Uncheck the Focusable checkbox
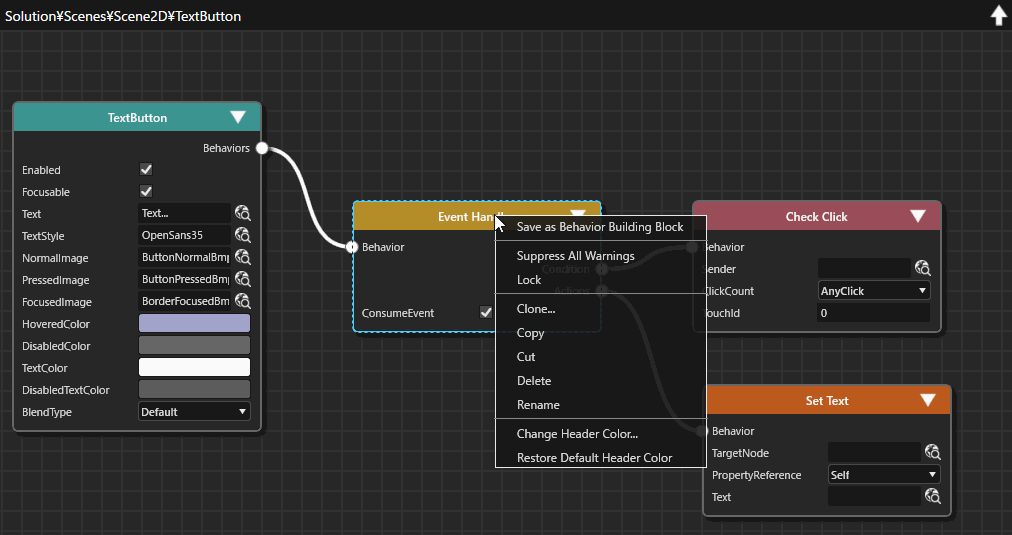The image size is (1012, 535). [x=146, y=192]
